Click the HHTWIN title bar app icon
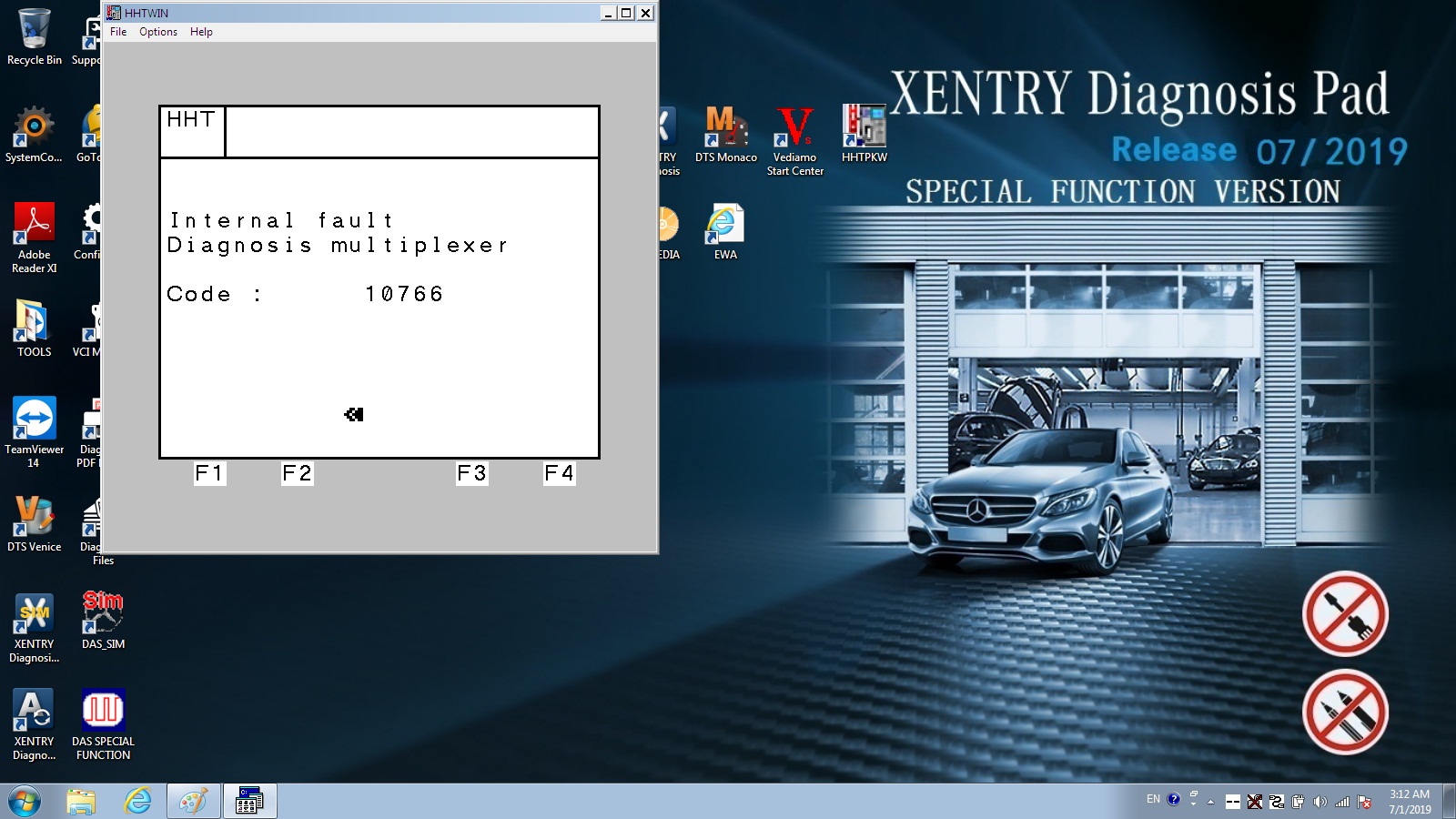1456x819 pixels. (x=114, y=13)
